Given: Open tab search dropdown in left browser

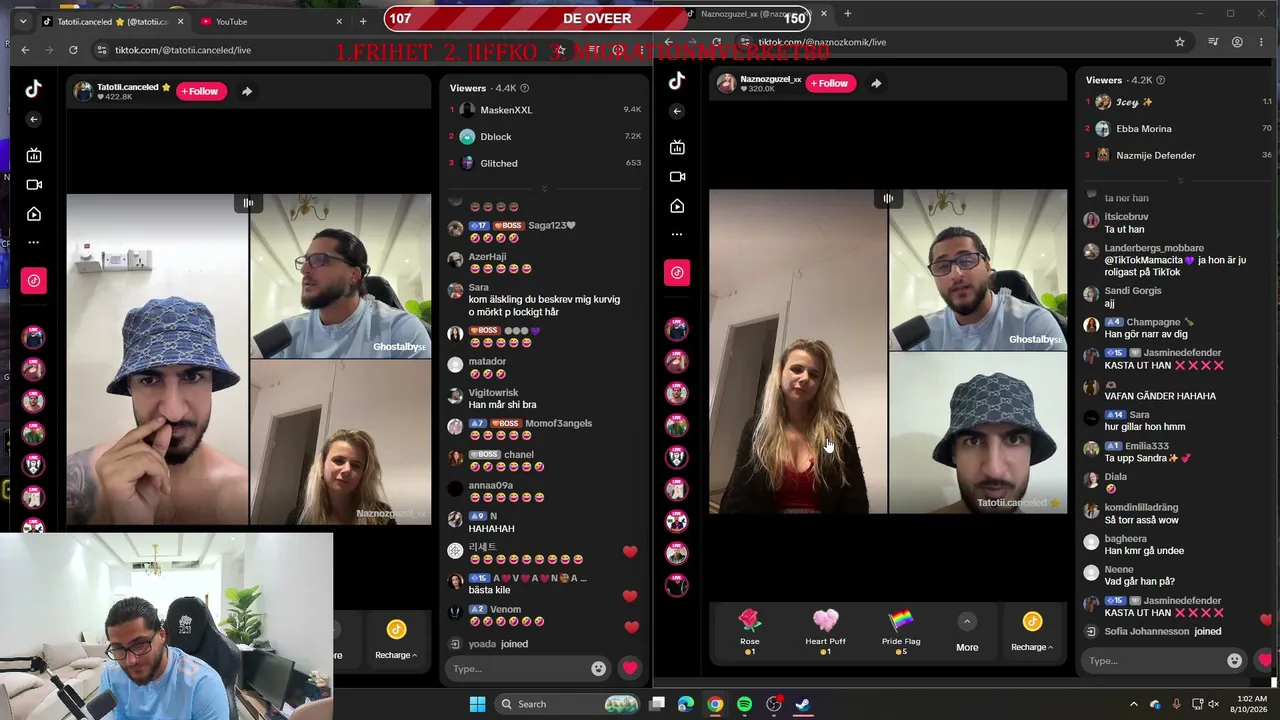Looking at the screenshot, I should click(23, 21).
